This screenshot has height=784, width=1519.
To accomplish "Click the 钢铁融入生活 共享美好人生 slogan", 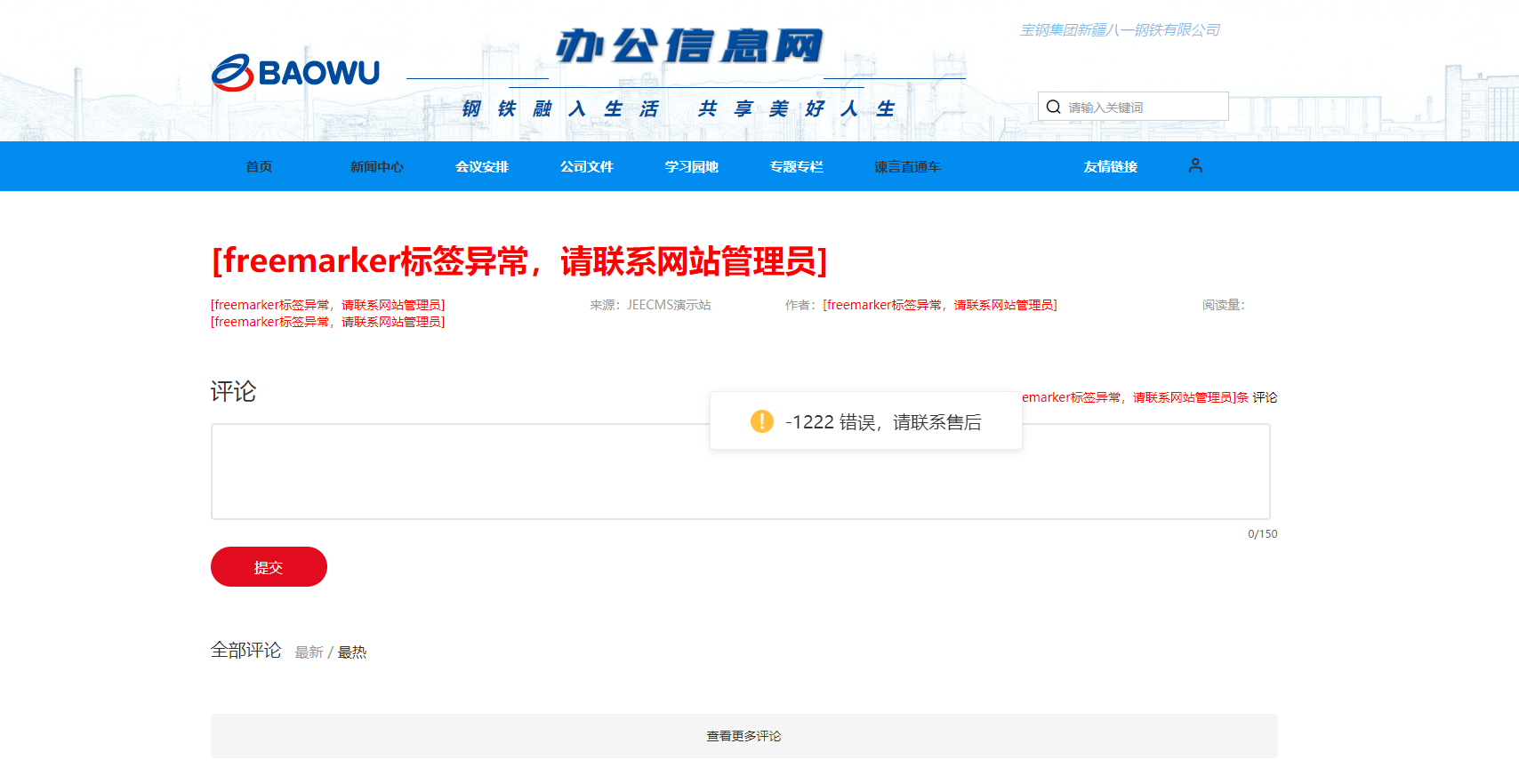I will 678,108.
